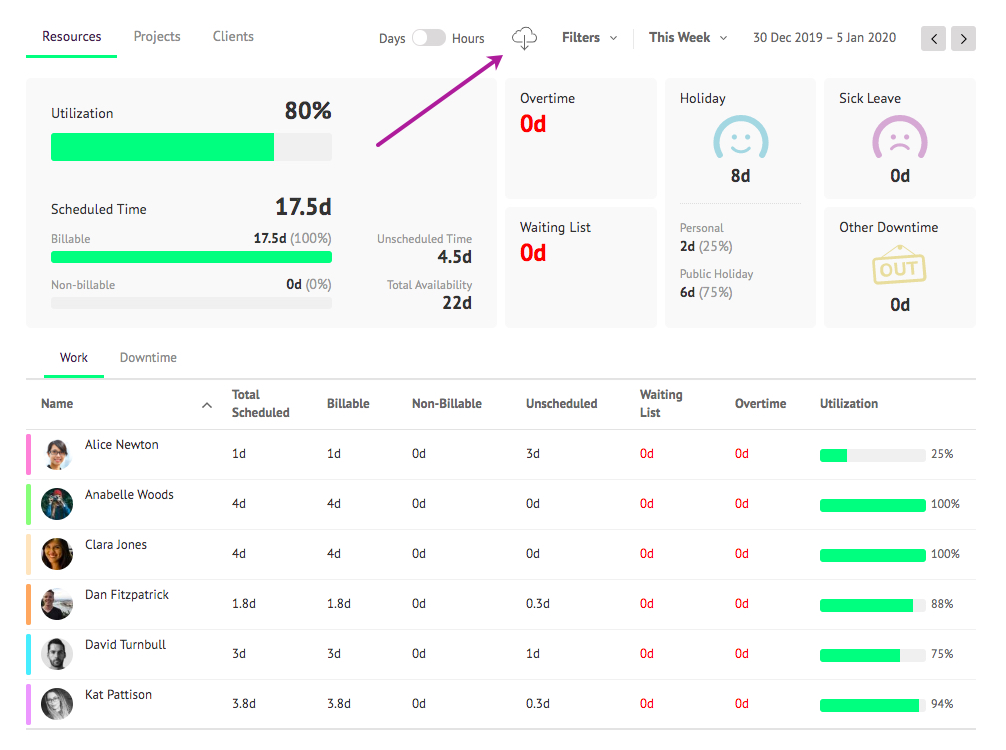Toggle sorting on the Name column chevron
The image size is (1006, 750).
(207, 407)
